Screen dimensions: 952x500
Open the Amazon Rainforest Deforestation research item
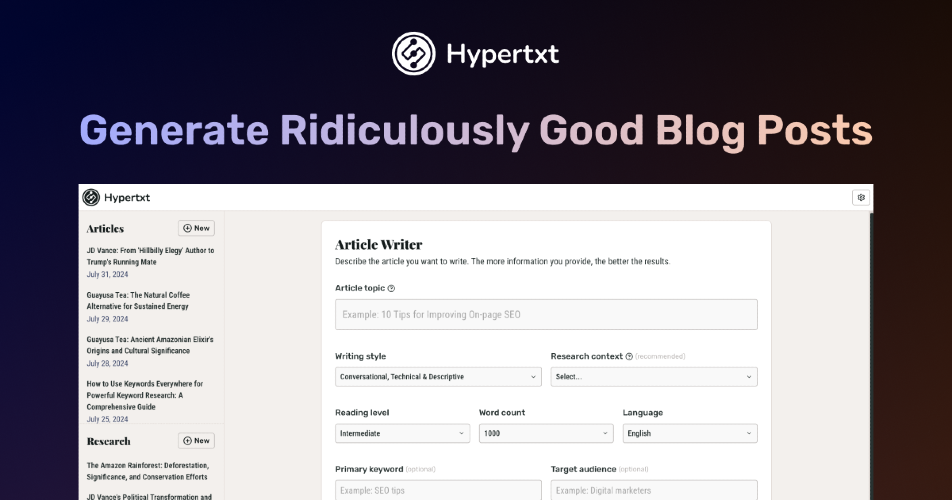pos(148,471)
